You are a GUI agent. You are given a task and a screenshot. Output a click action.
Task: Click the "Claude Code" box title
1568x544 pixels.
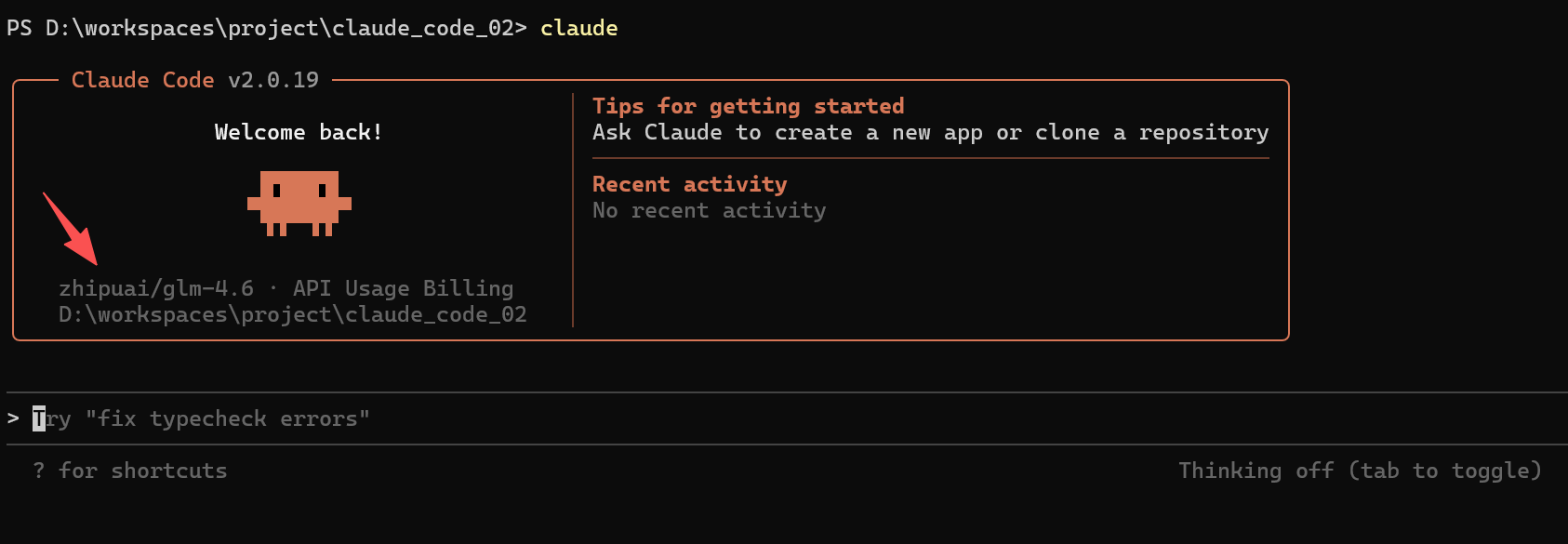tap(142, 80)
